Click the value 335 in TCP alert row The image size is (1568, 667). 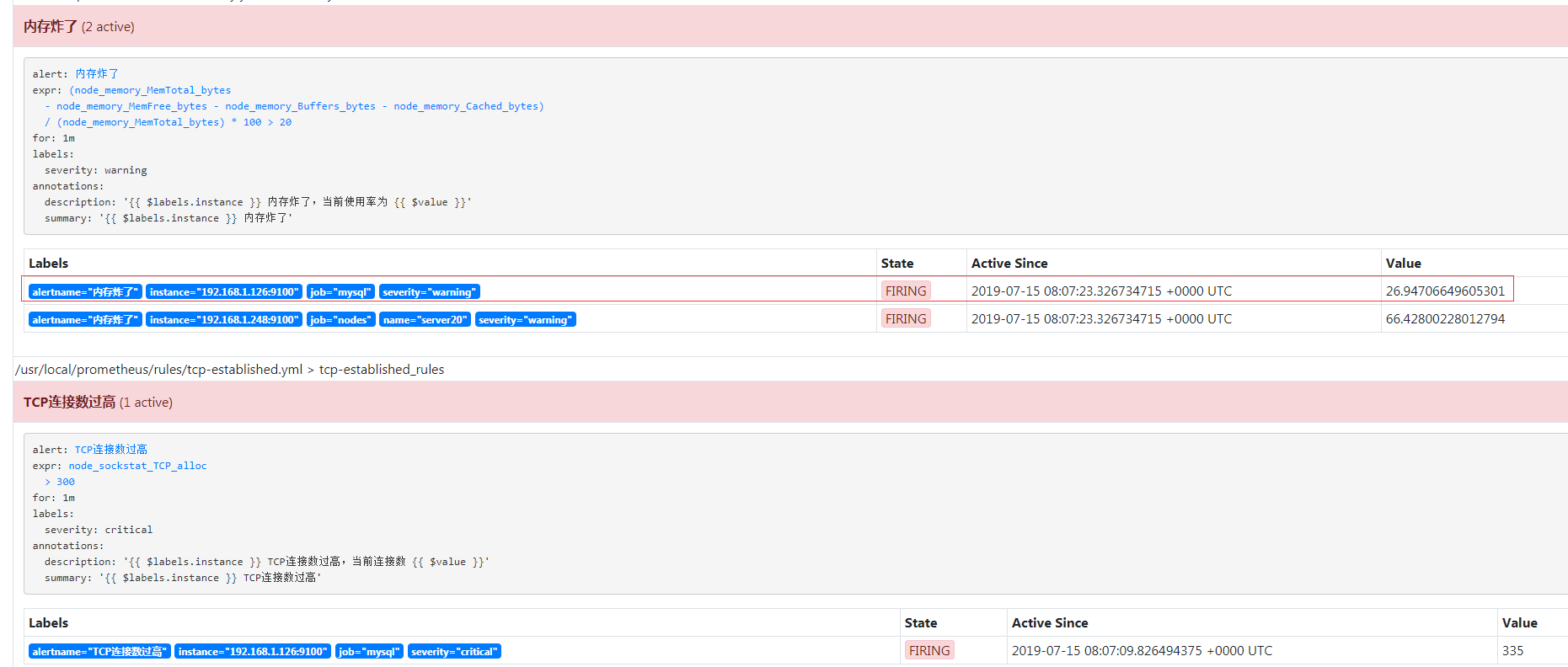pyautogui.click(x=1512, y=651)
